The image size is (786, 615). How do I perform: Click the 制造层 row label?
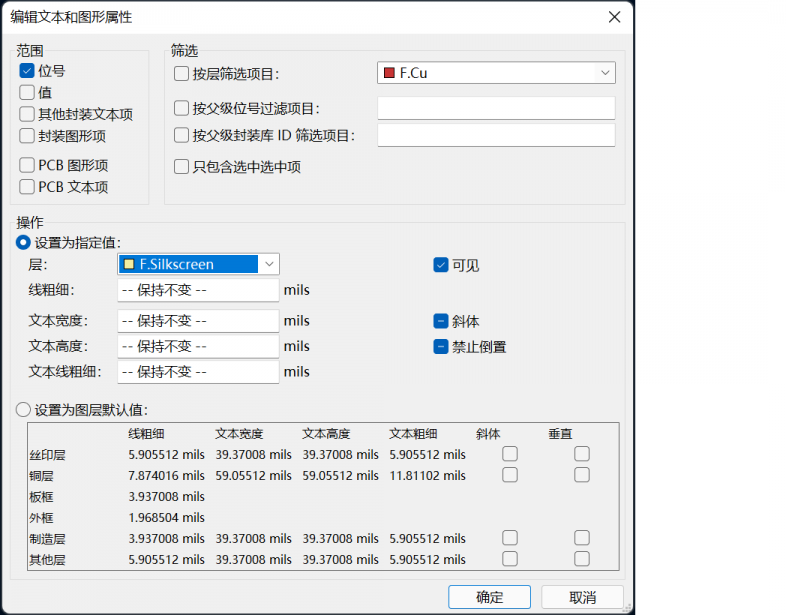pos(47,539)
